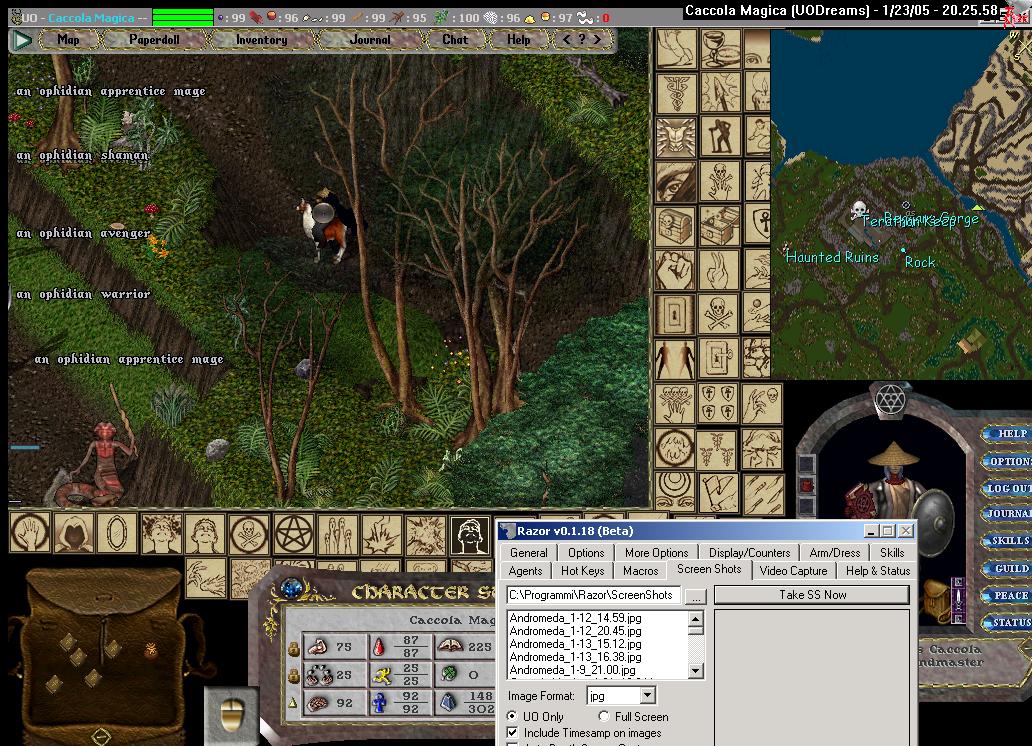This screenshot has width=1032, height=746.
Task: Click the clenched fist spell icon
Action: (675, 269)
